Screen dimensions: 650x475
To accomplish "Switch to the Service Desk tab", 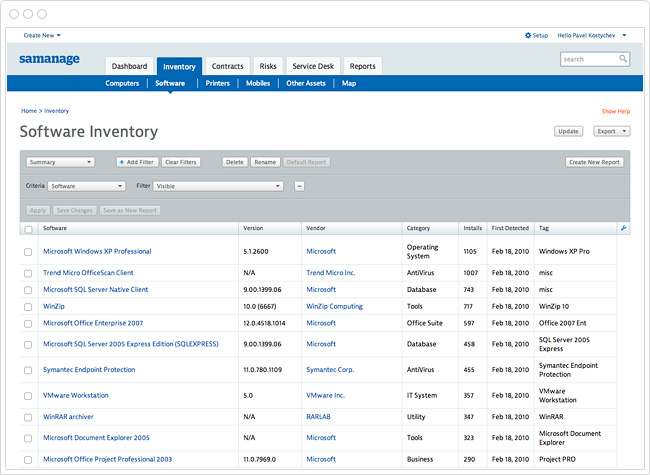I will pos(313,66).
